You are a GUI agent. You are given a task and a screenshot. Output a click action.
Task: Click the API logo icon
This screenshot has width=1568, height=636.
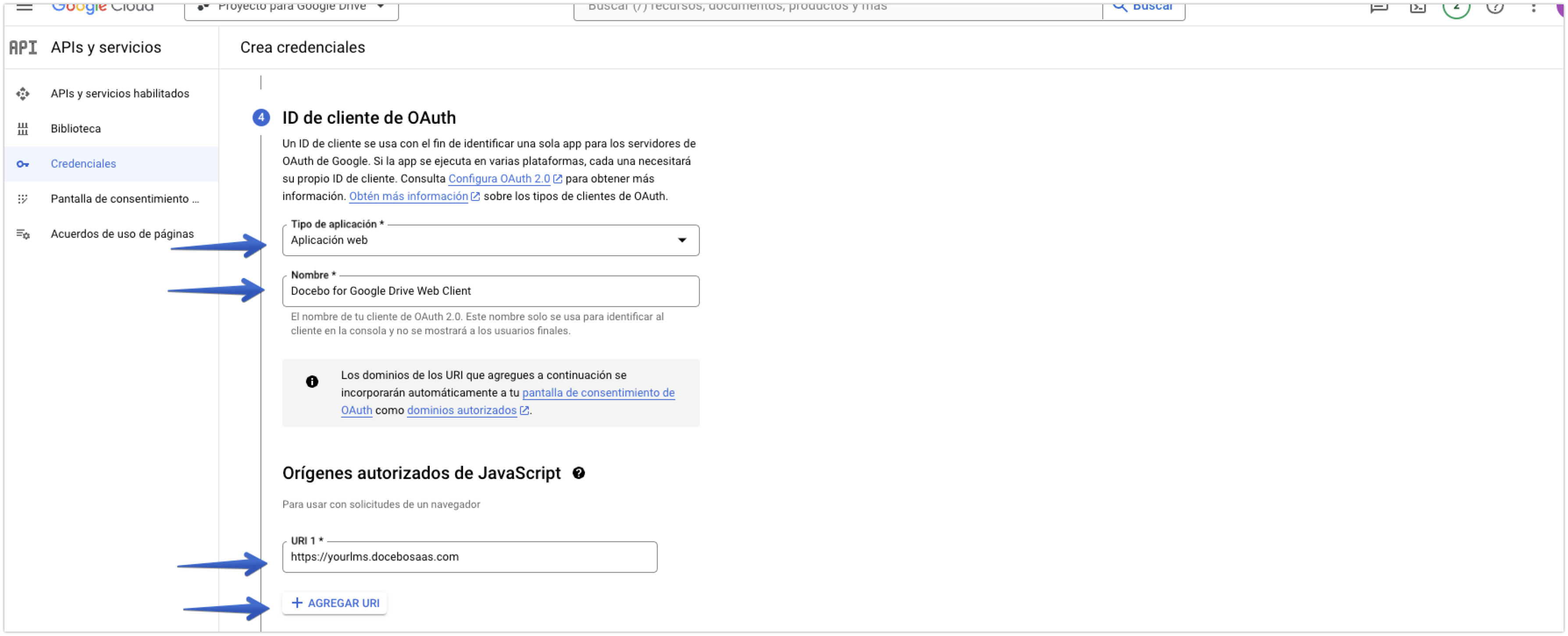click(23, 47)
